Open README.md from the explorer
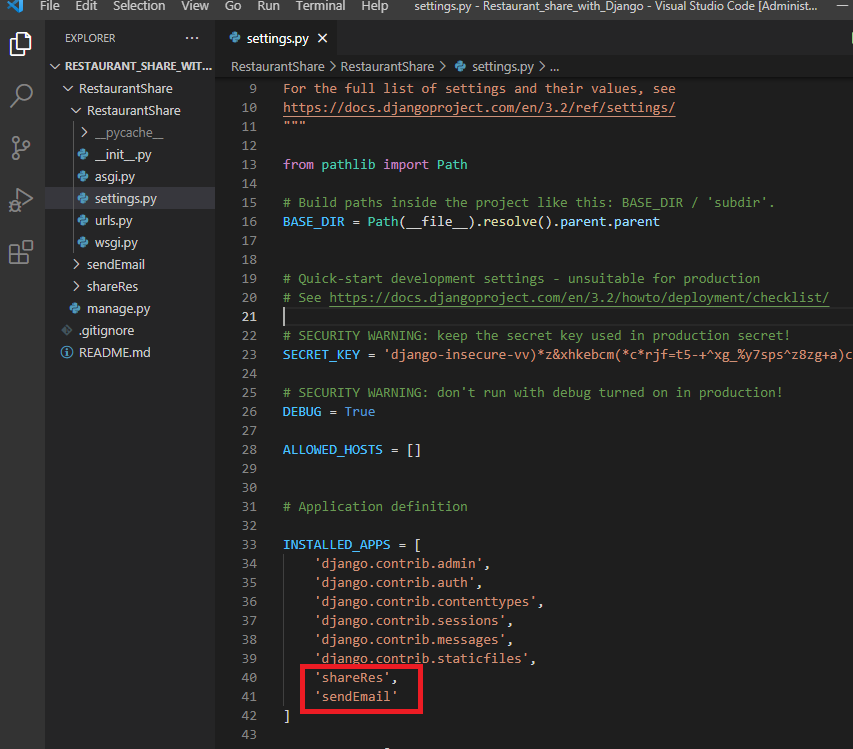The width and height of the screenshot is (853, 749). 114,352
